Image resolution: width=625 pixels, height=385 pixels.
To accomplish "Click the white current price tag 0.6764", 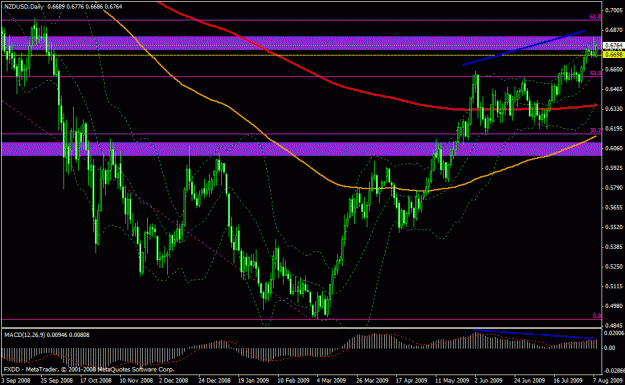I will pyautogui.click(x=614, y=45).
